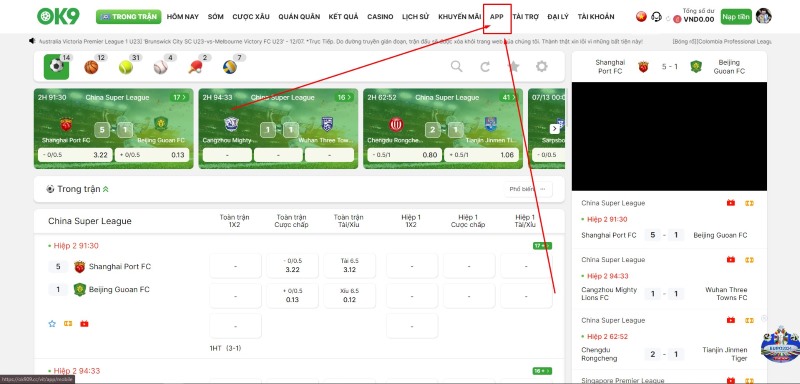Bet Xỉu 6.5 at 0.12
This screenshot has height=384, width=800.
pyautogui.click(x=349, y=296)
